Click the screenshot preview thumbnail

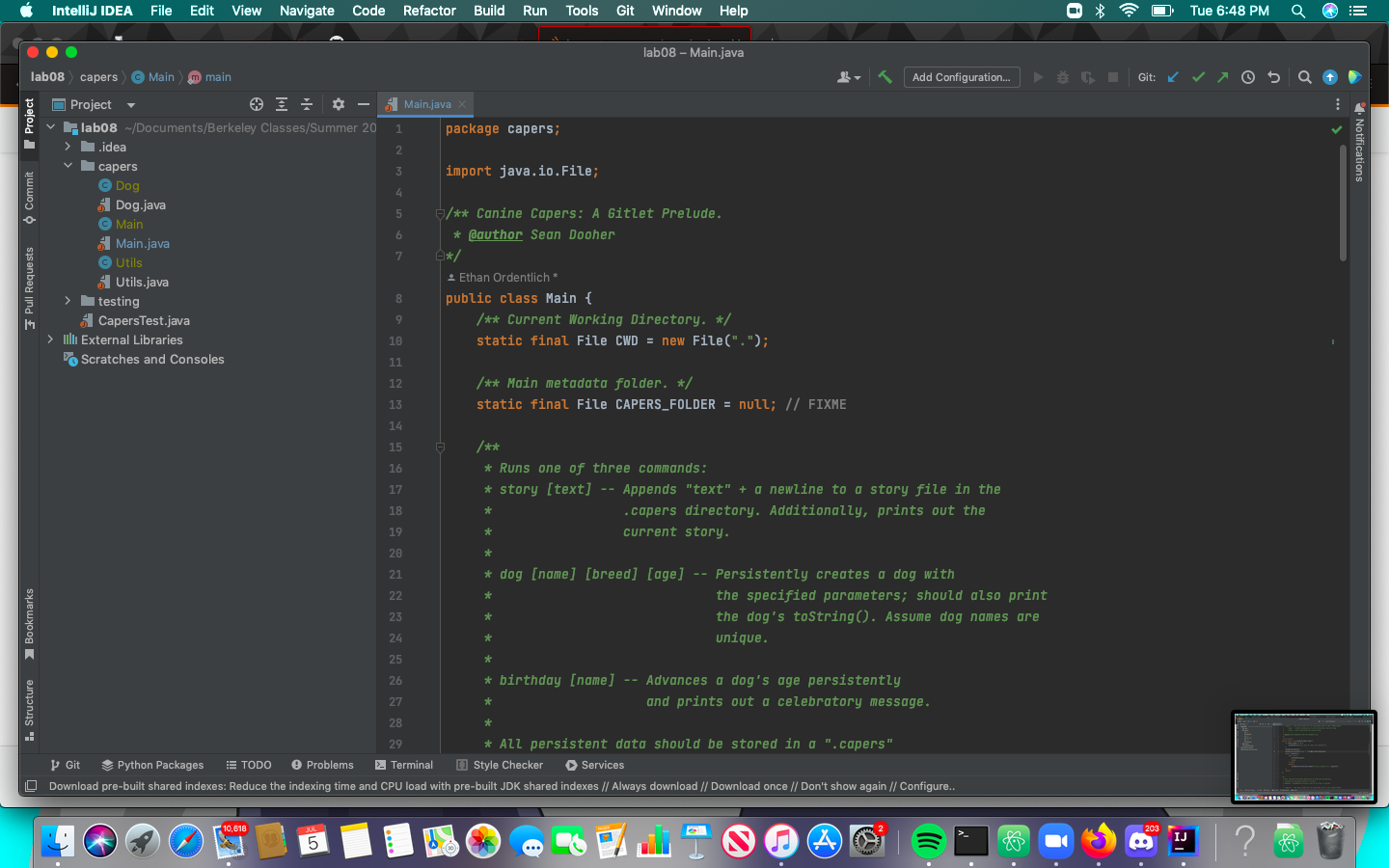[x=1303, y=757]
